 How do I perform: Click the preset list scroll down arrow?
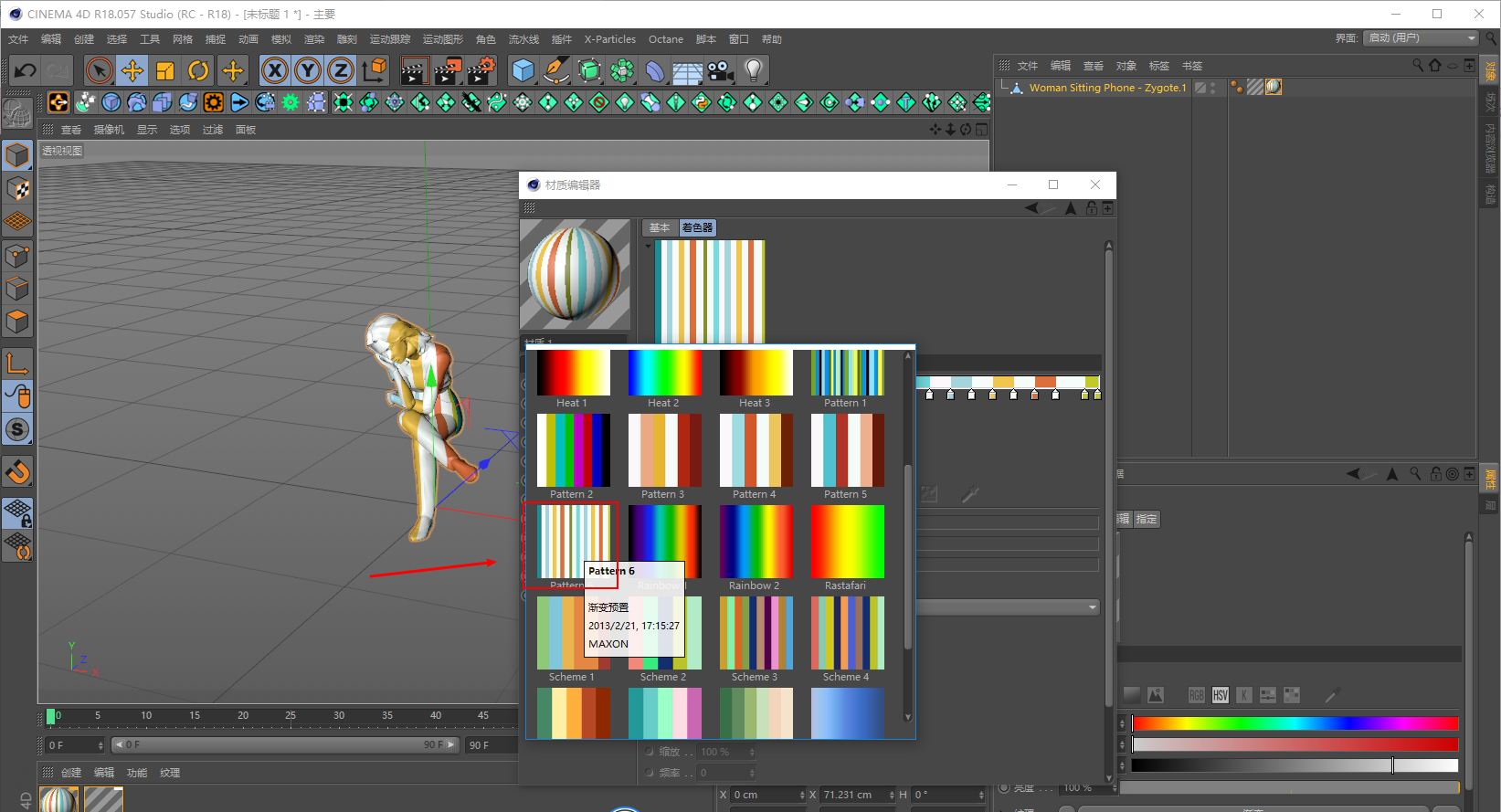click(907, 717)
